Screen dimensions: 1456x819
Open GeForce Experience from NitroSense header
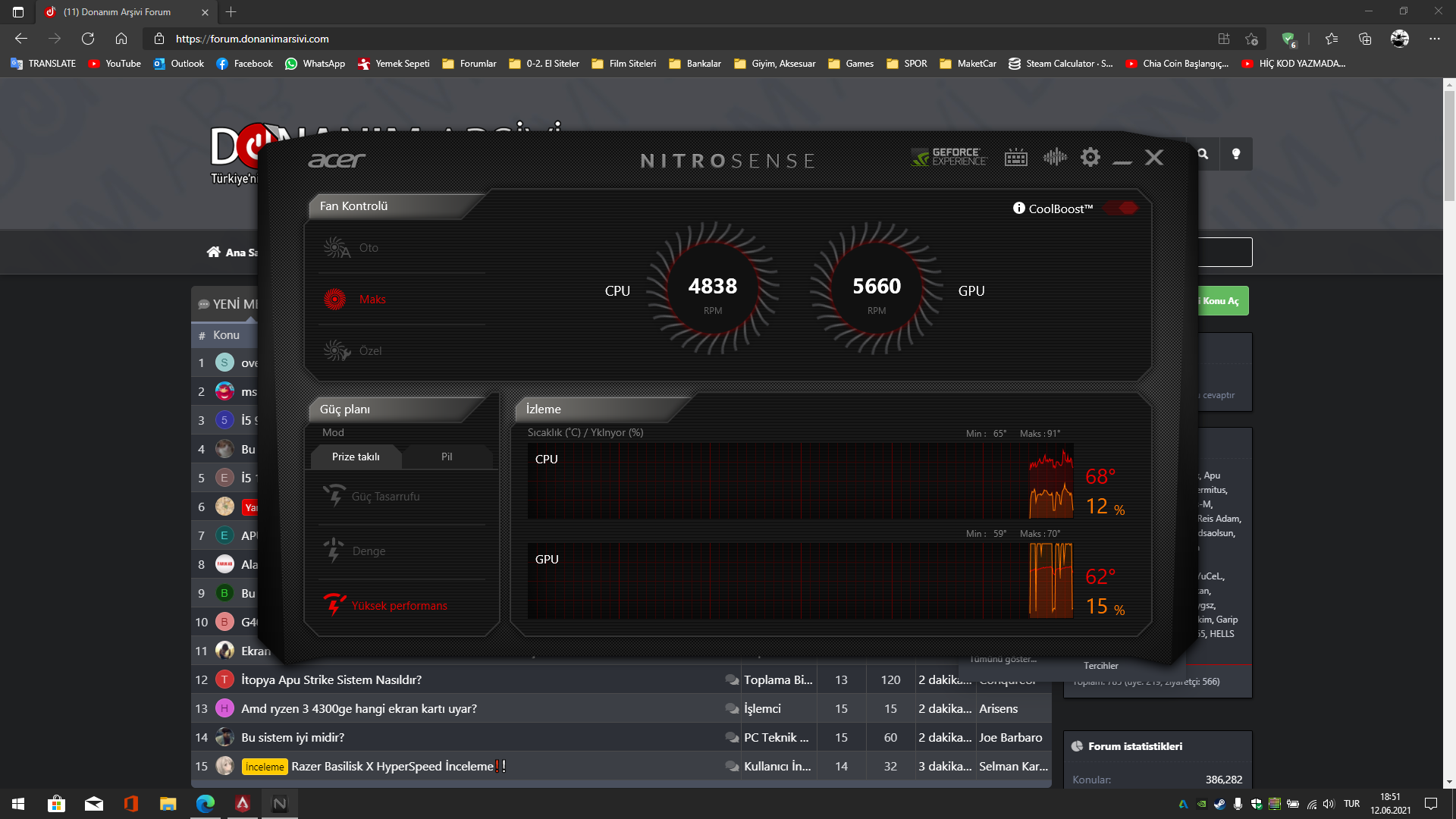[x=949, y=157]
